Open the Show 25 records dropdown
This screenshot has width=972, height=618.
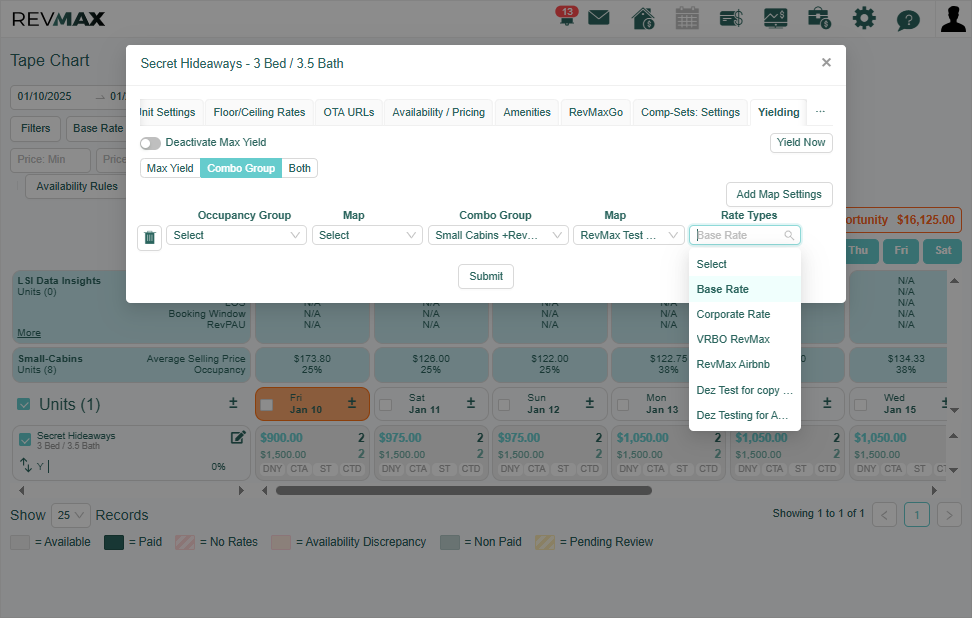pos(71,515)
